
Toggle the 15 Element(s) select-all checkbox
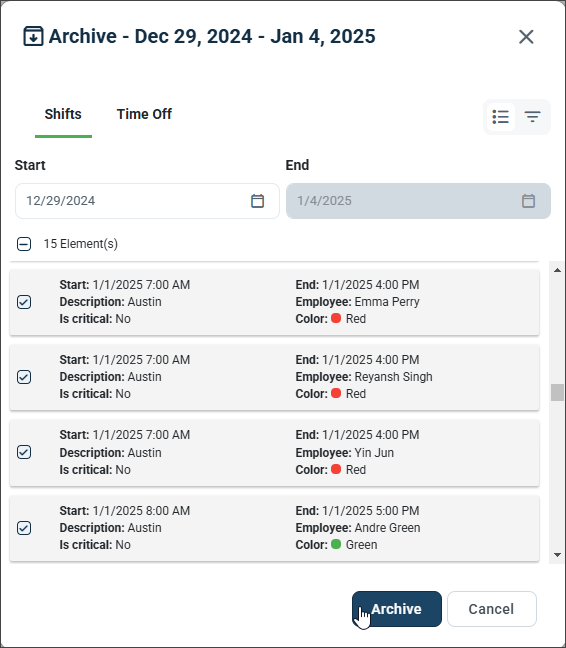[x=24, y=244]
